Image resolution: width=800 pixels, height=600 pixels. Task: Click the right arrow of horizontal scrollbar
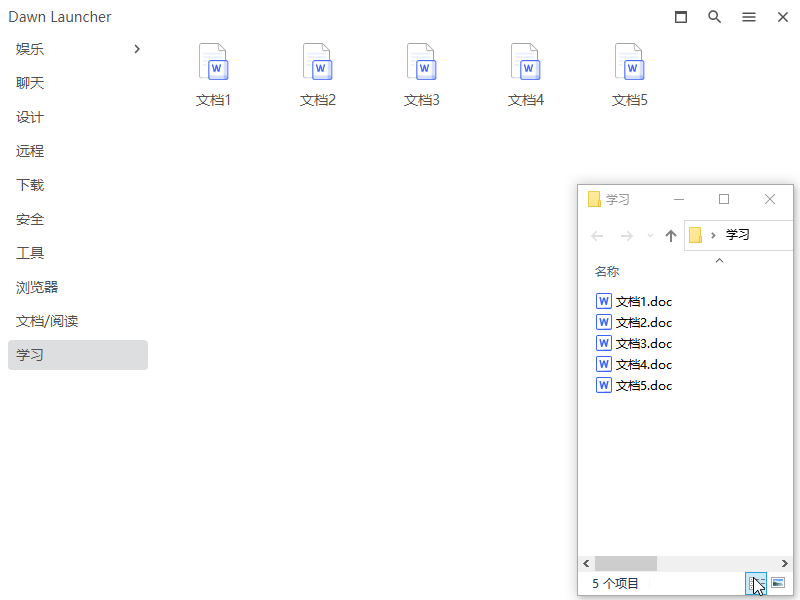click(x=786, y=564)
